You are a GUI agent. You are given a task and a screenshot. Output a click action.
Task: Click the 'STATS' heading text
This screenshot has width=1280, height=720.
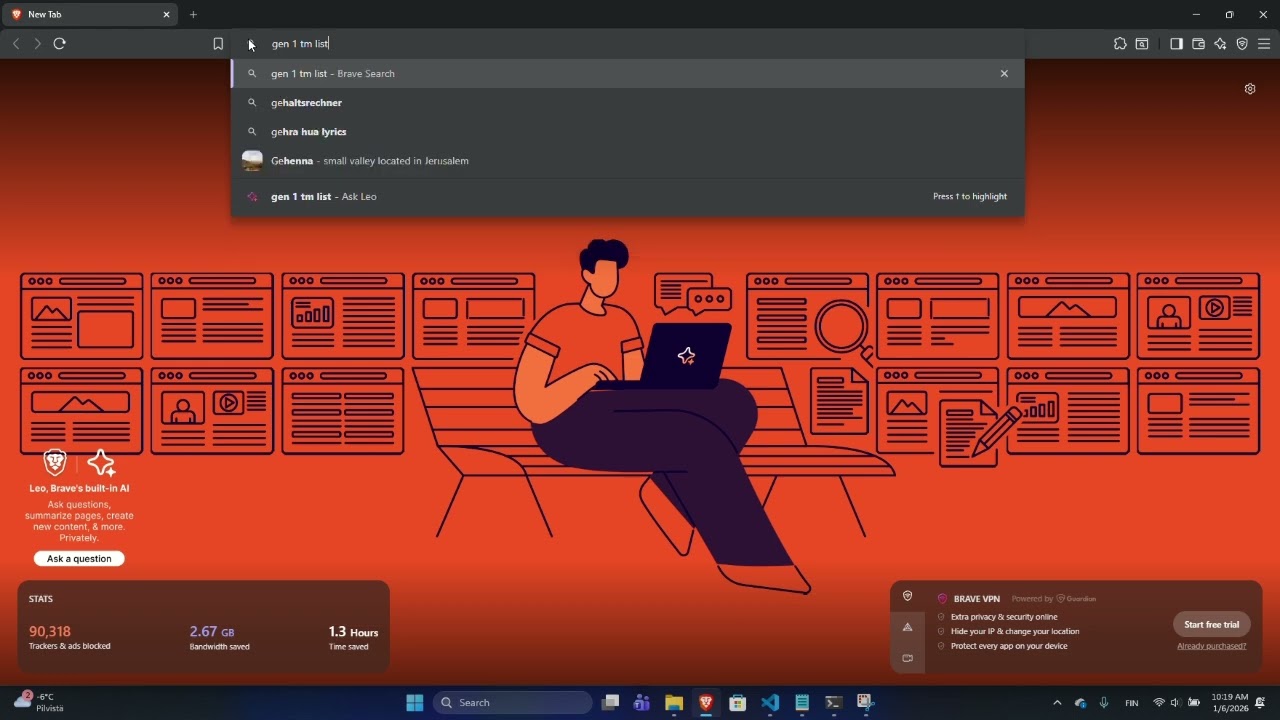tap(41, 599)
